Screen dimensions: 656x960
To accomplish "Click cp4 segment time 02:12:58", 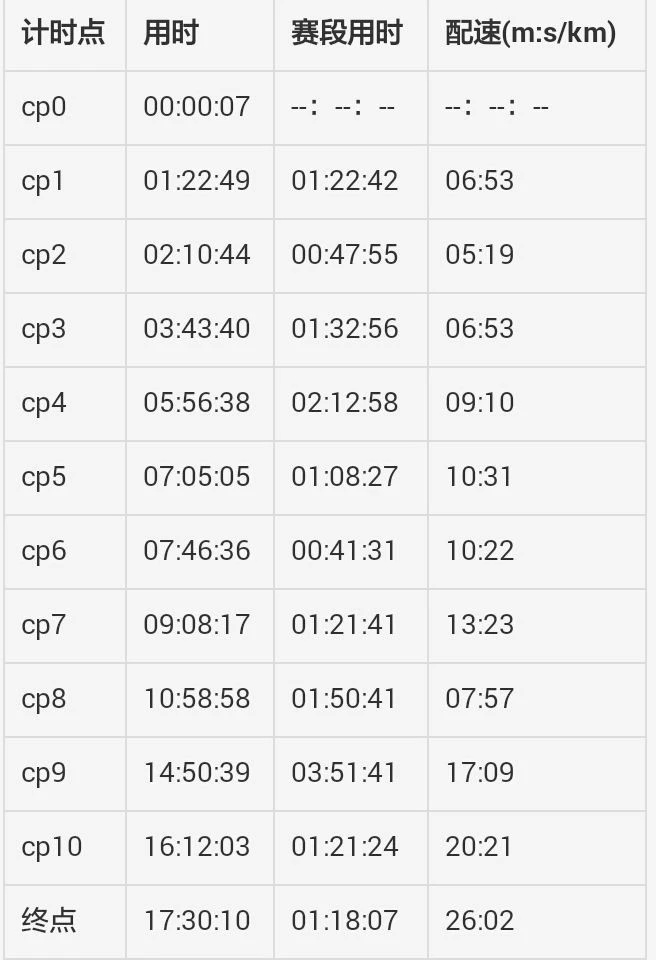I will (344, 403).
